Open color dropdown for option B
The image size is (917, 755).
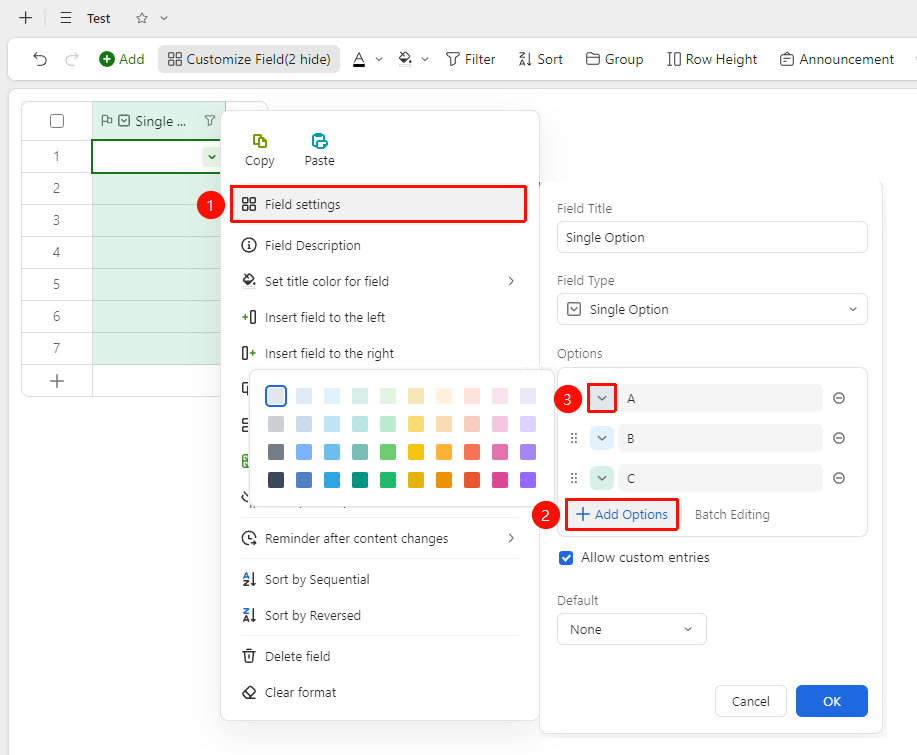[602, 438]
